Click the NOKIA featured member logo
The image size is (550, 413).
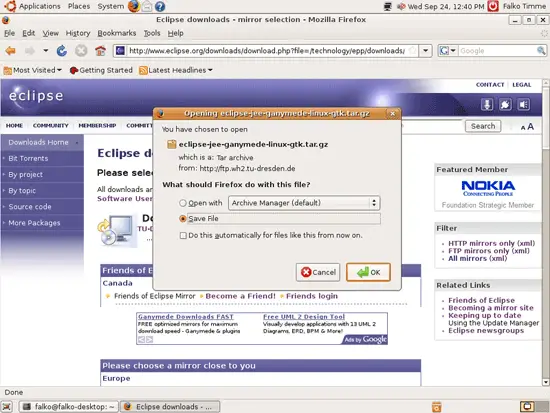pyautogui.click(x=488, y=188)
